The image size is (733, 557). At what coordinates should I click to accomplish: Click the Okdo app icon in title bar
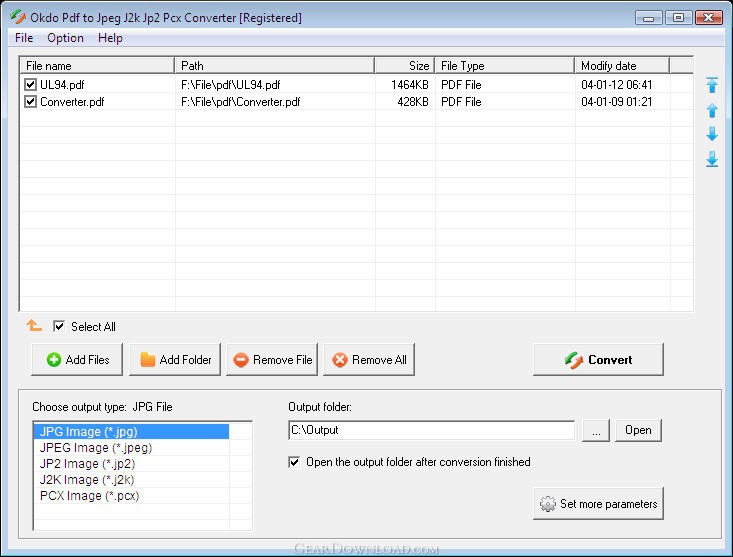(18, 17)
